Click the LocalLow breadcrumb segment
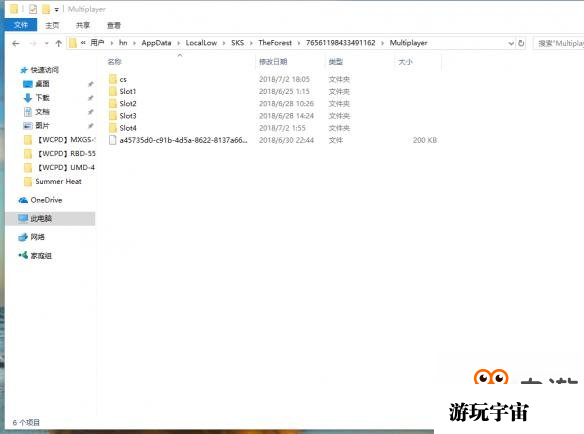Image resolution: width=584 pixels, height=434 pixels. 201,43
